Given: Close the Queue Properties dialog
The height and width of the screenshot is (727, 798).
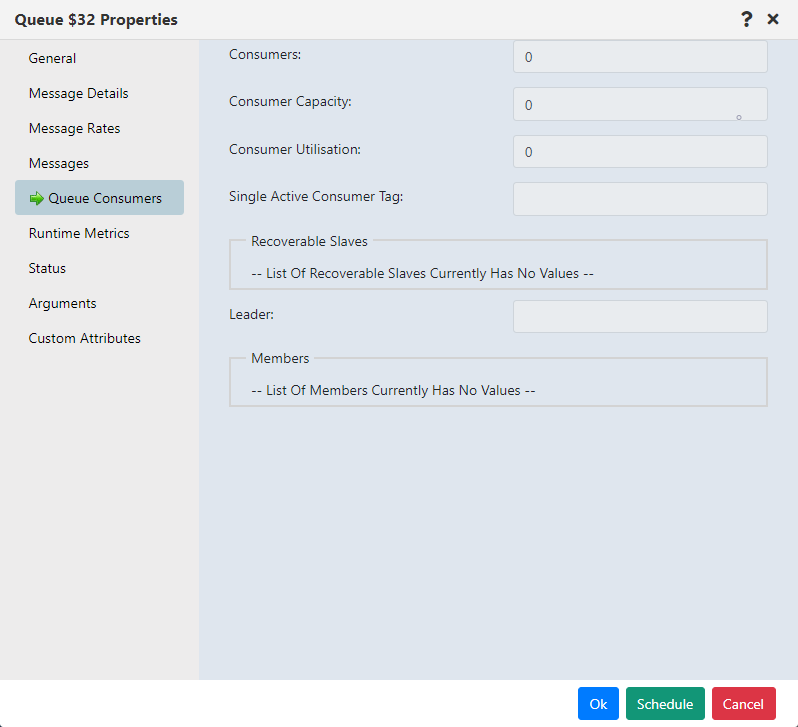Looking at the screenshot, I should coord(773,19).
